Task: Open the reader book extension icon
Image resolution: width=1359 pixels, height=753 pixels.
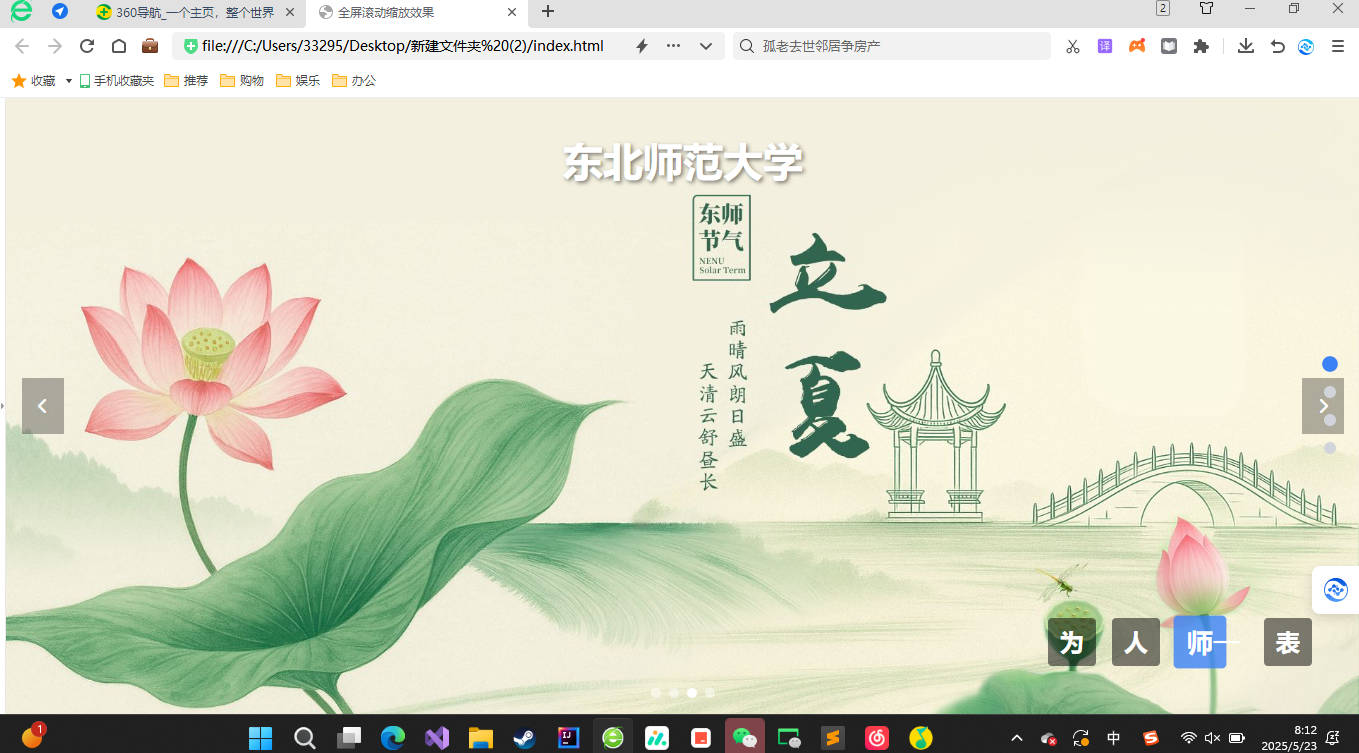Action: point(1169,46)
